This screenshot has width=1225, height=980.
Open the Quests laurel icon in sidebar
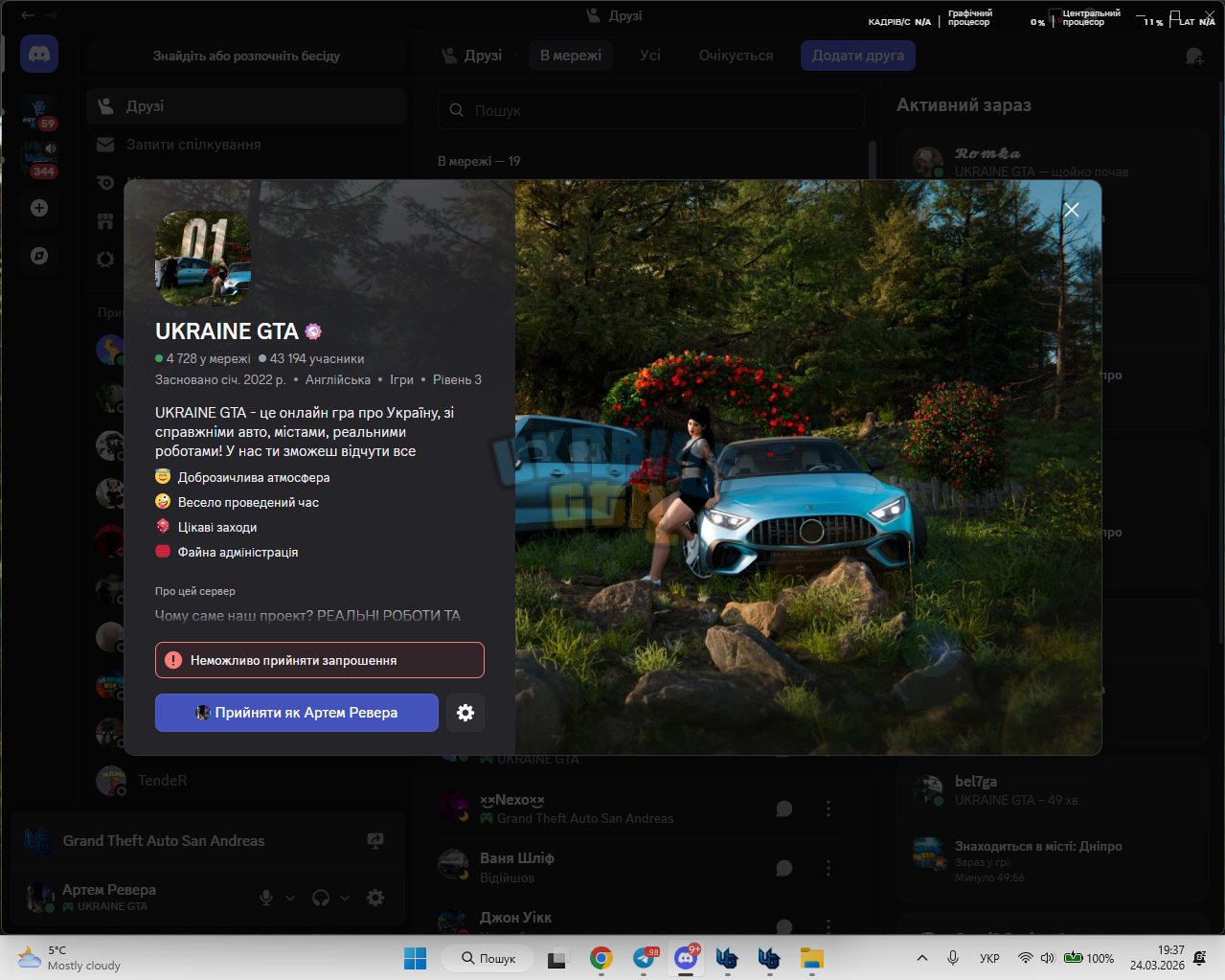tap(105, 259)
